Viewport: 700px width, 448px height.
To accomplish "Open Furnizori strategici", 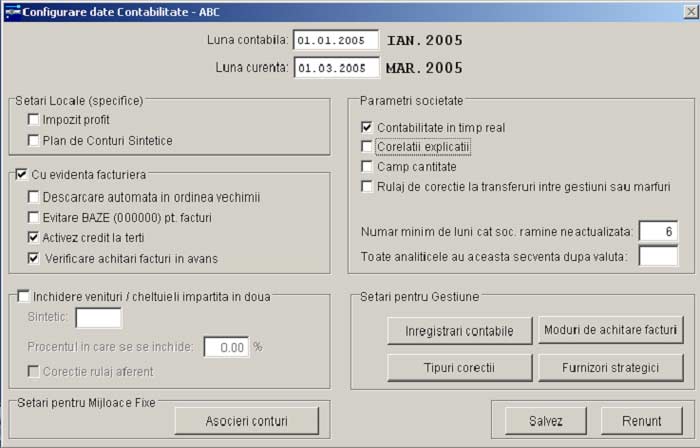I will (x=611, y=368).
